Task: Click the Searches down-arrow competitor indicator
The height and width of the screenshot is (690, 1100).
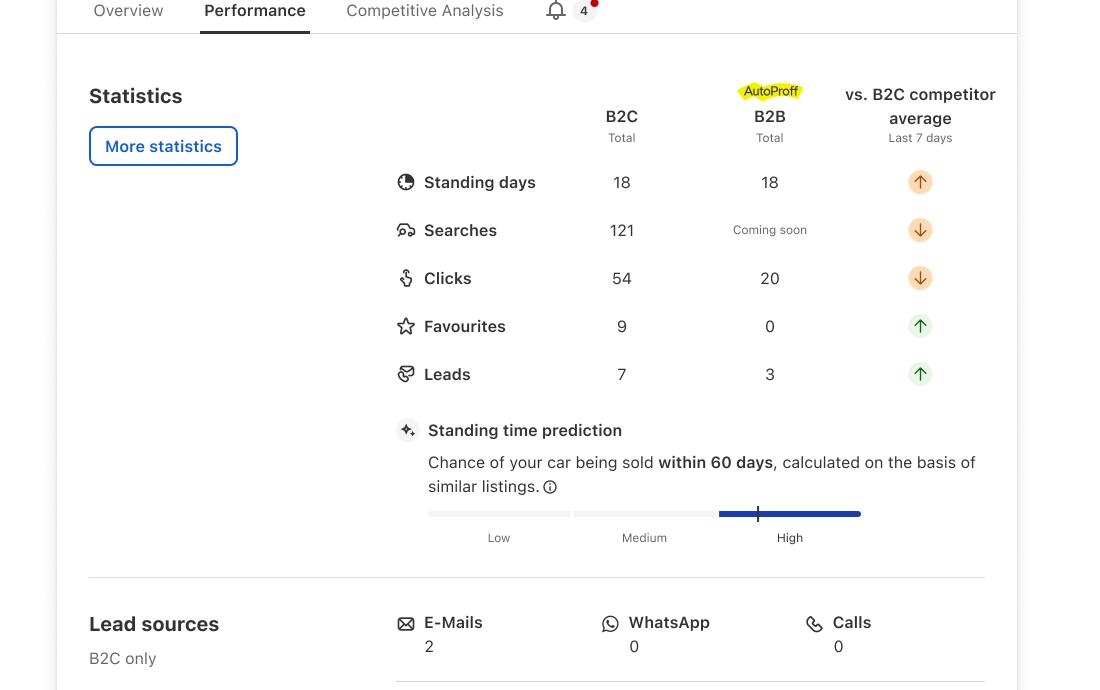Action: (920, 230)
